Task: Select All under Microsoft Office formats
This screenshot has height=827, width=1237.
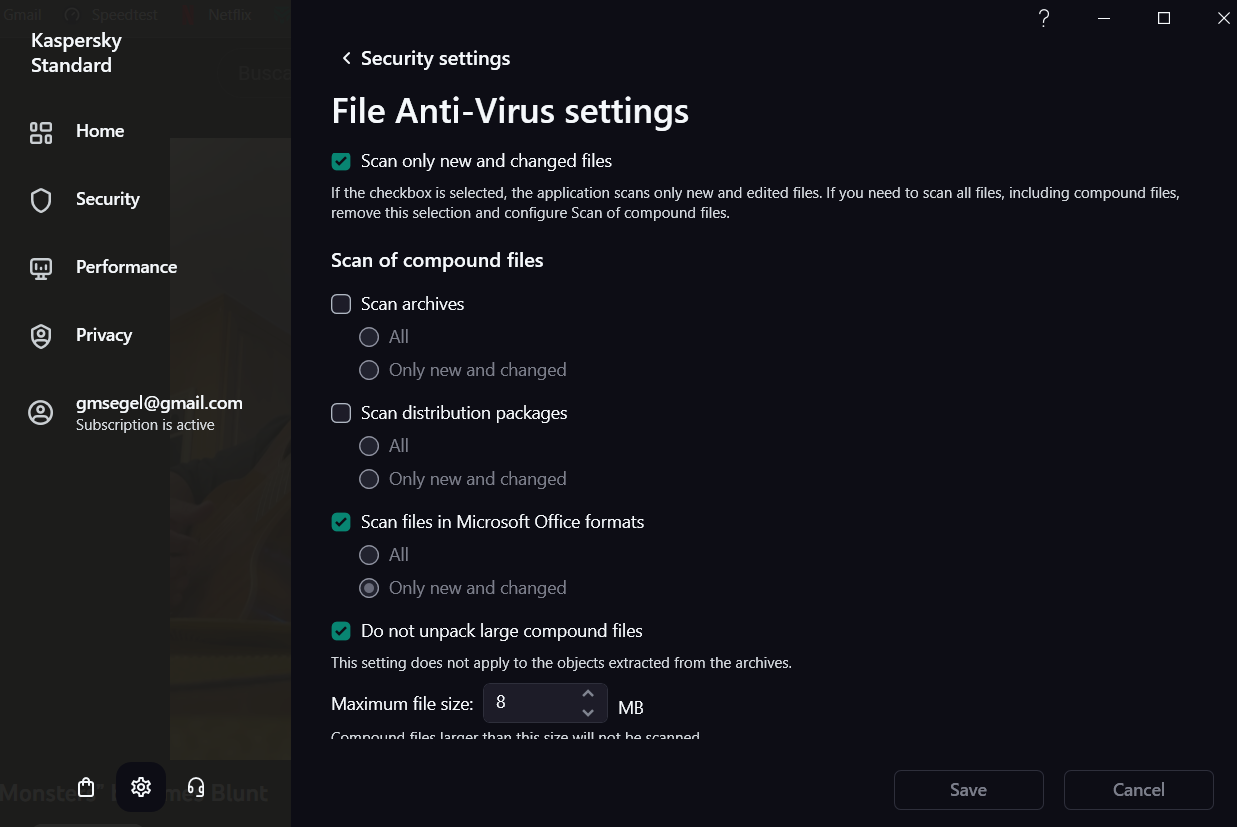Action: tap(369, 555)
